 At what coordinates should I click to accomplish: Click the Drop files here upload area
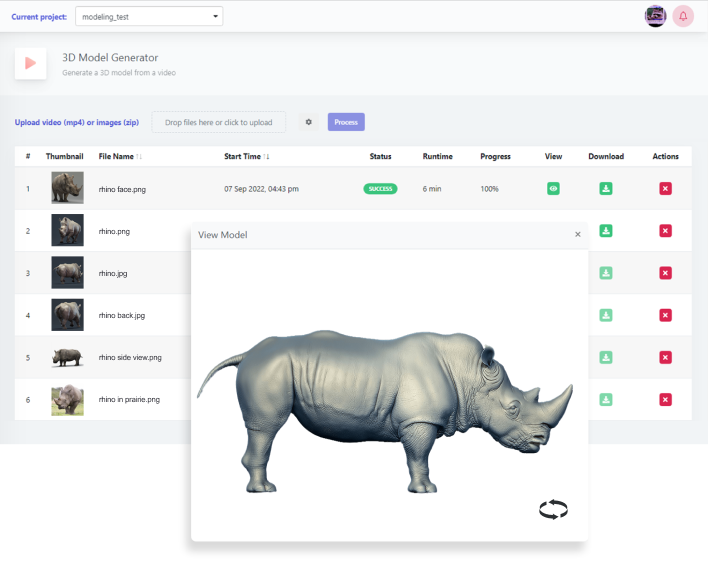click(x=219, y=122)
